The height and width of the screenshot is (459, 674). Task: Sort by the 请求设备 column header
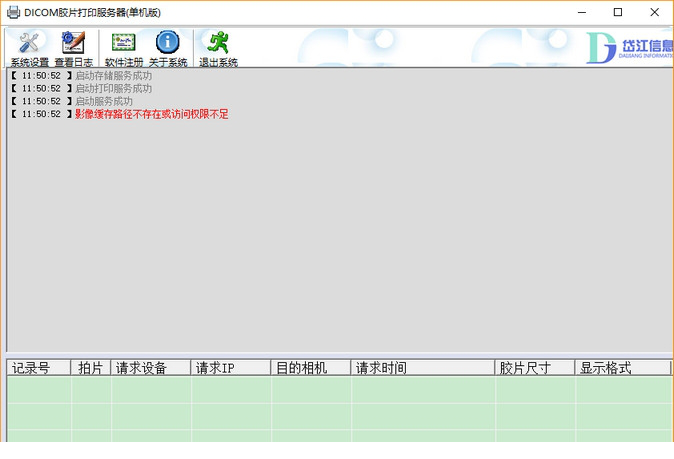150,368
